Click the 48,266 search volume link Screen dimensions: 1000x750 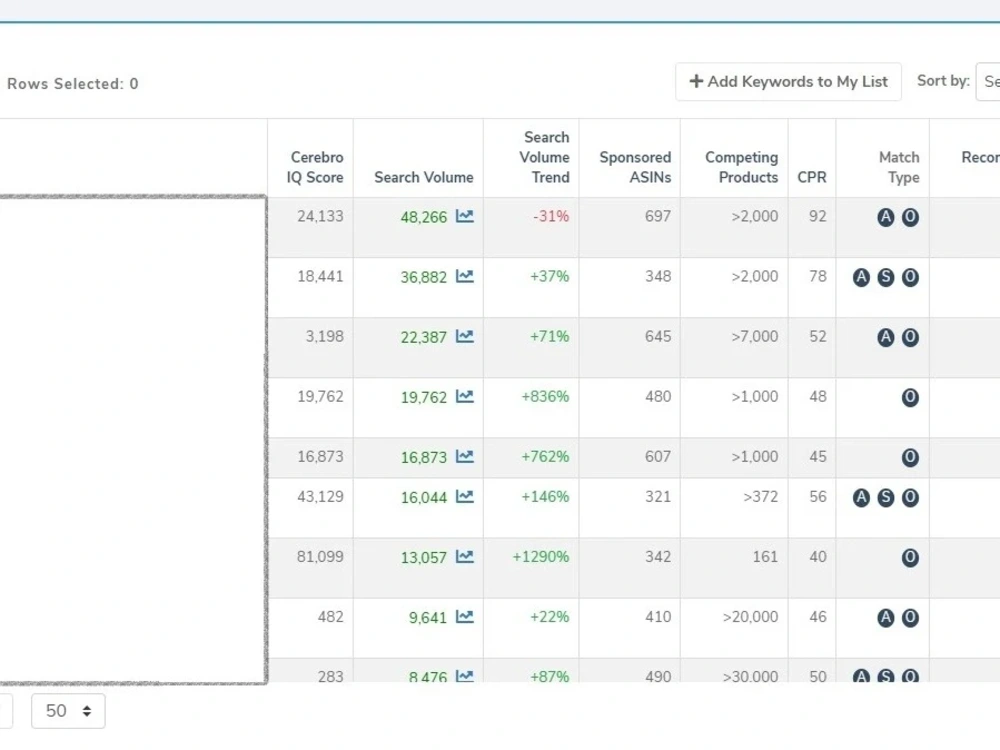click(423, 217)
